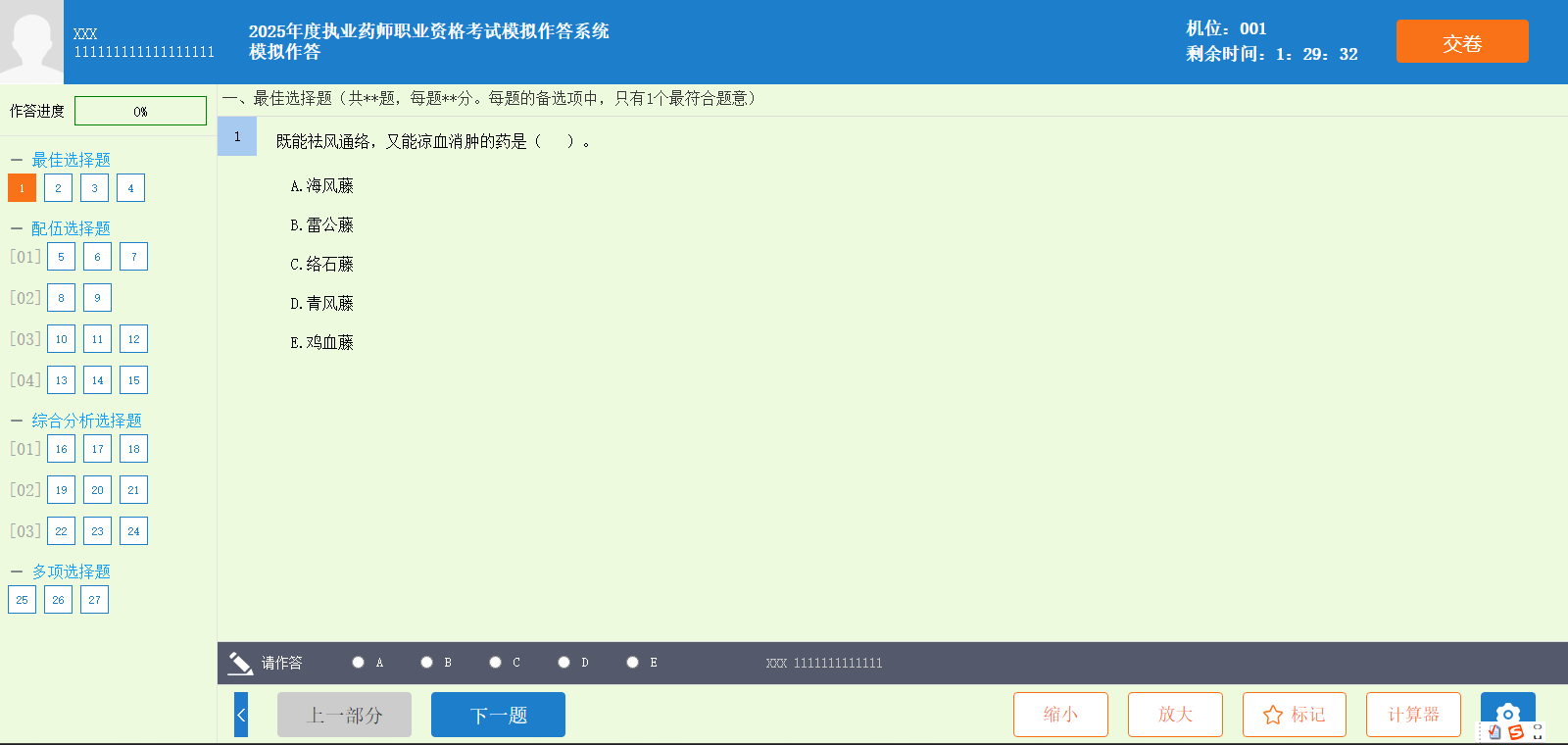Submit exam with 交卷 button
The width and height of the screenshot is (1568, 745).
(x=1461, y=42)
